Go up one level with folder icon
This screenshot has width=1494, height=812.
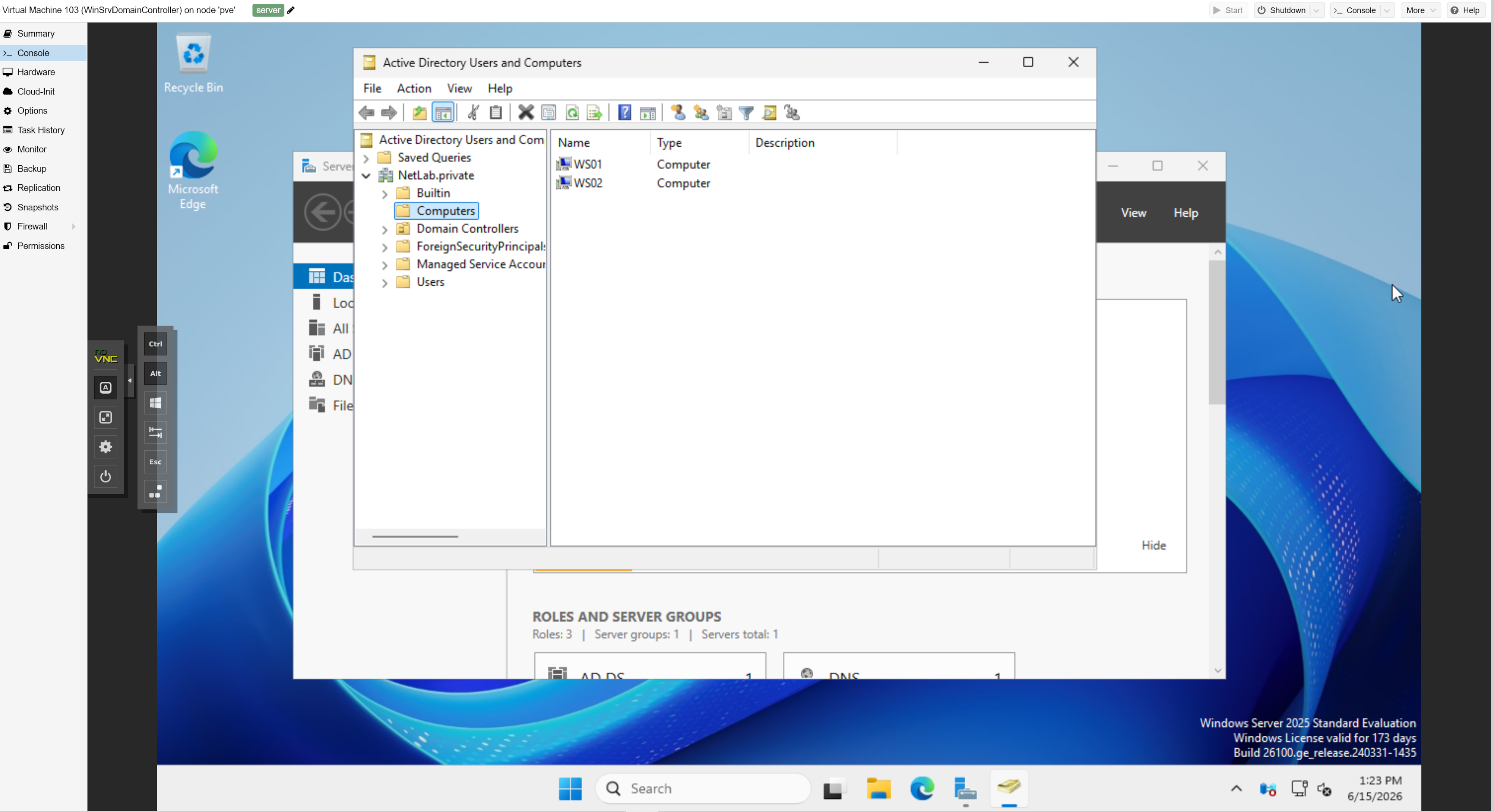419,112
